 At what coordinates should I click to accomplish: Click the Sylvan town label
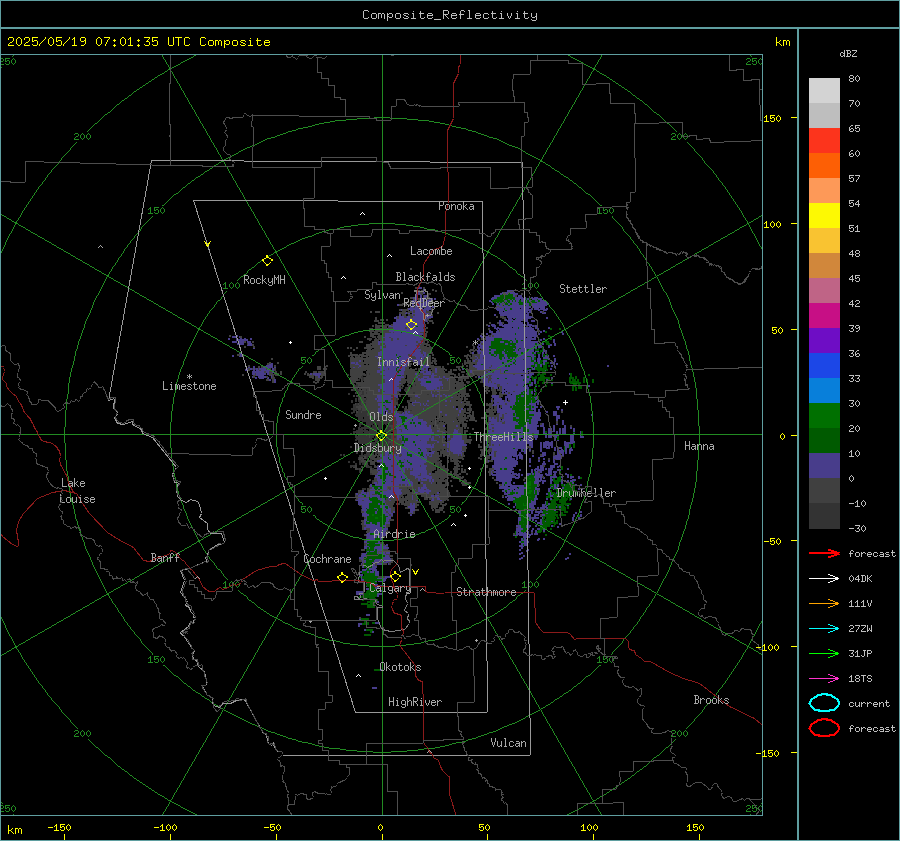383,295
